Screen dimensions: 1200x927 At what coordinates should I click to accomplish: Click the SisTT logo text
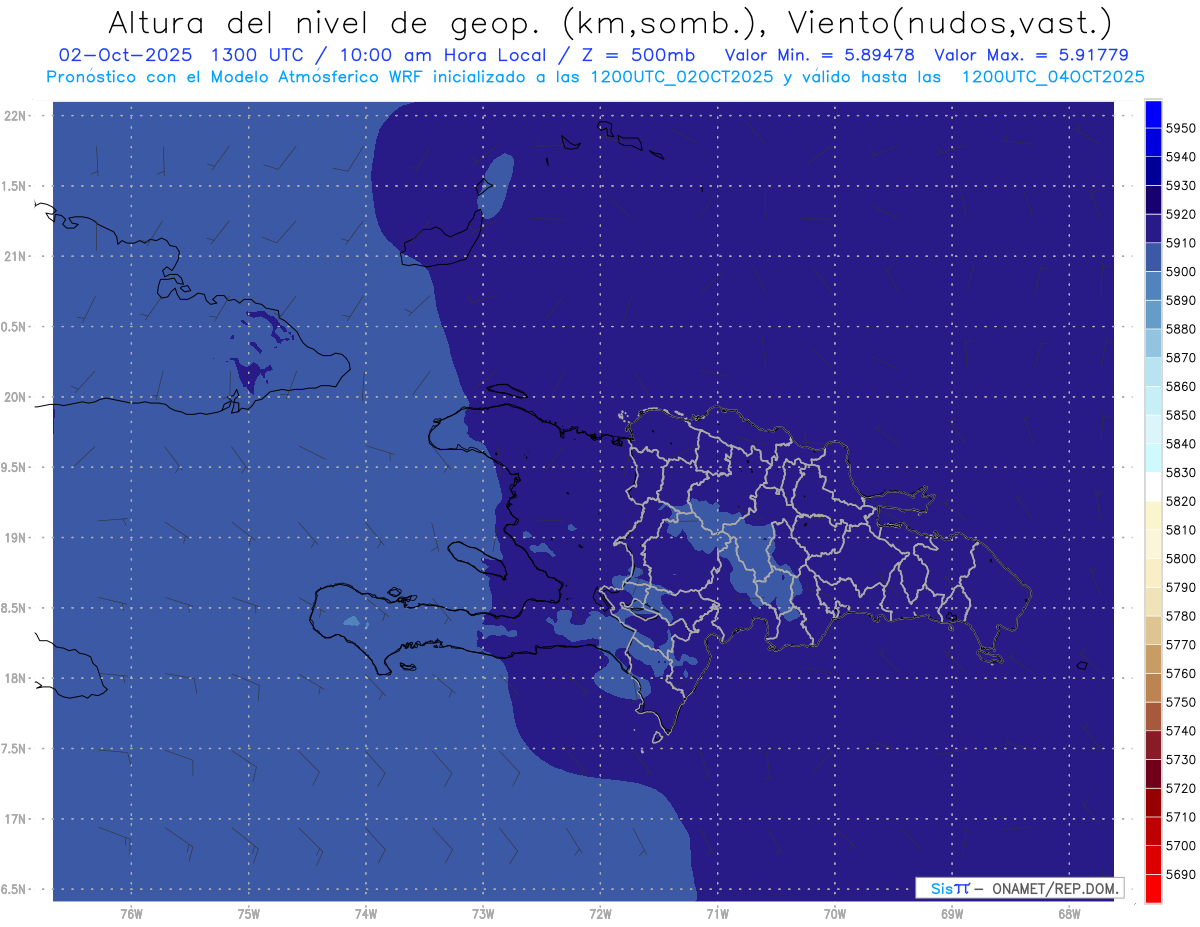950,888
